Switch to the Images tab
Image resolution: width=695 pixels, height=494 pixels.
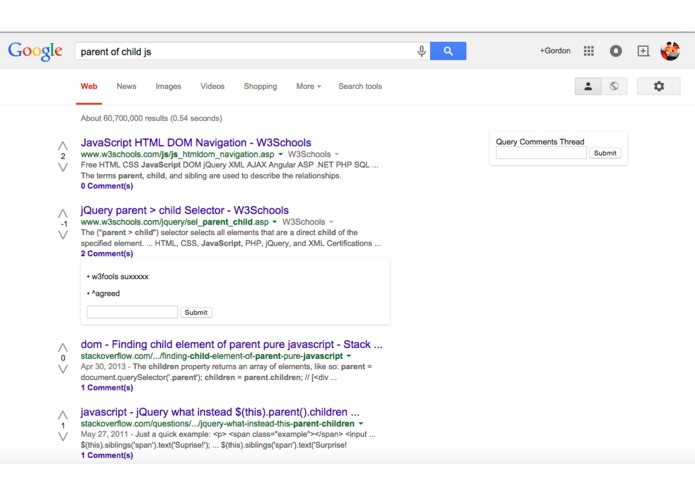point(168,86)
